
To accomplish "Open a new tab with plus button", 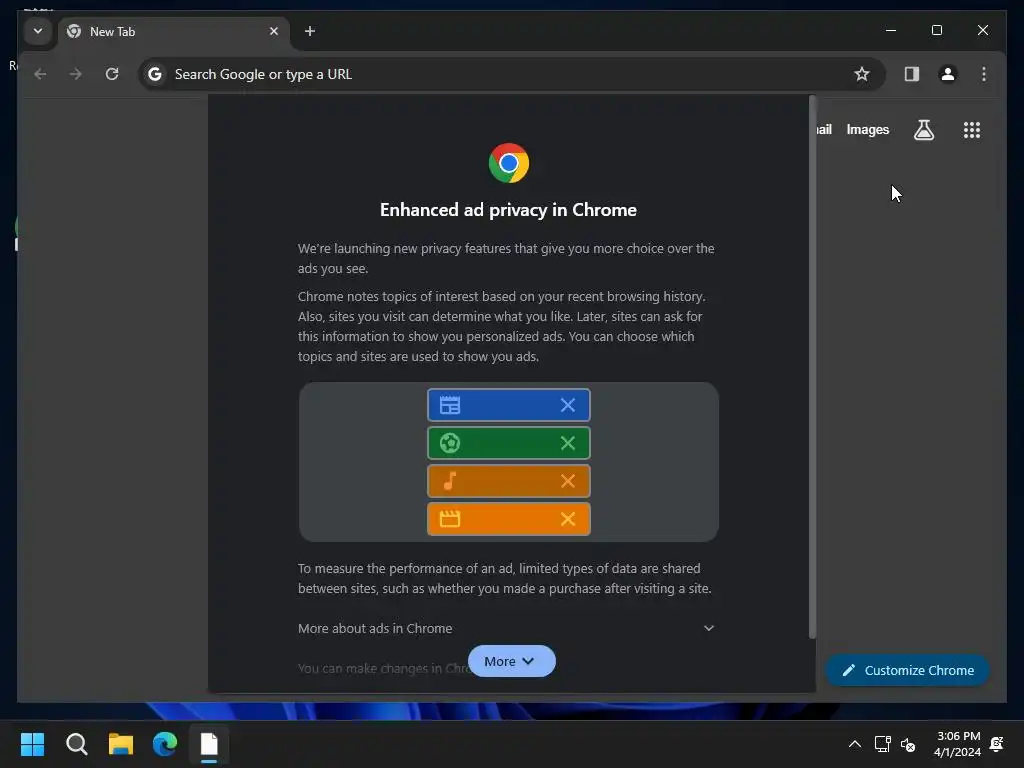I will (310, 31).
